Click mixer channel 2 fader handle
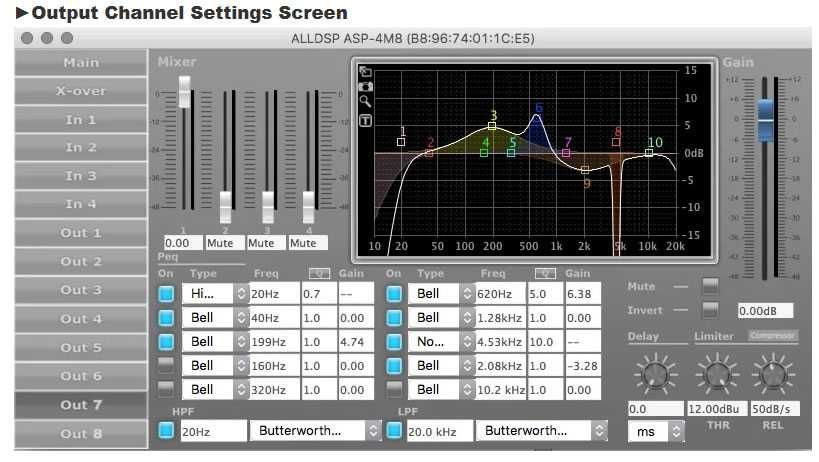Screen dimensions: 819x462 (226, 207)
